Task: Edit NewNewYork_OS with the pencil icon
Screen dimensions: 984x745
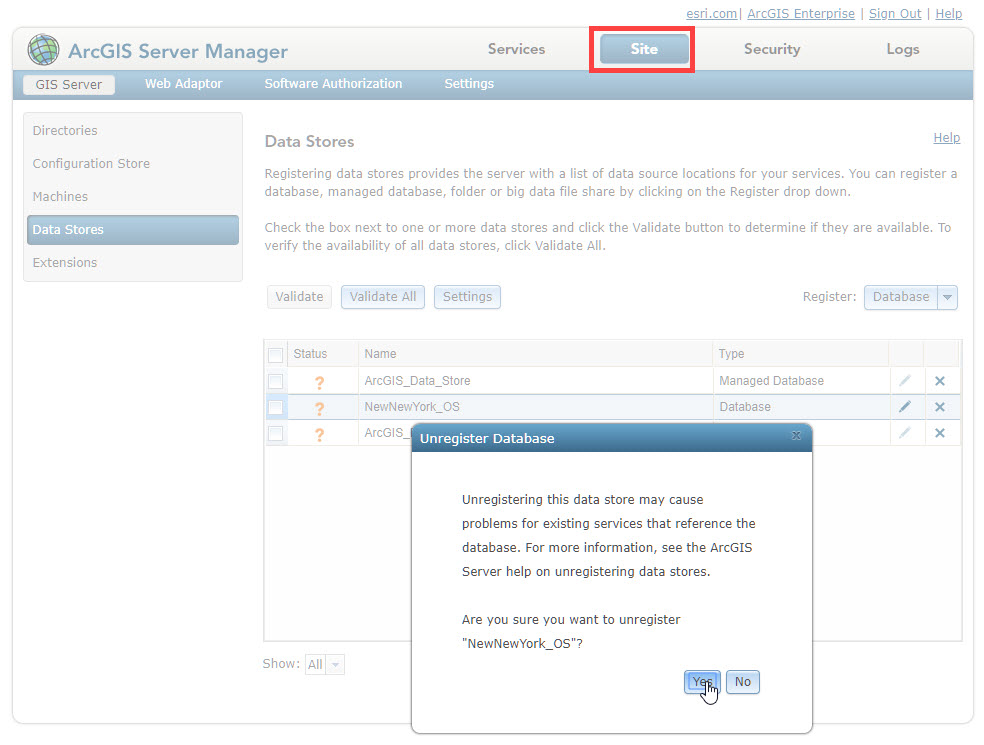Action: tap(905, 407)
